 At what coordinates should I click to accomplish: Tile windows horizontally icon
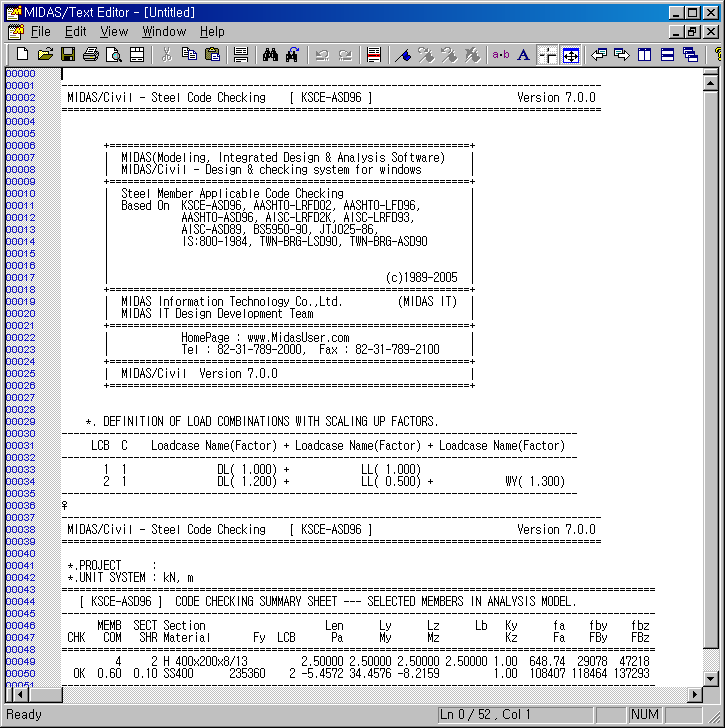click(x=667, y=55)
